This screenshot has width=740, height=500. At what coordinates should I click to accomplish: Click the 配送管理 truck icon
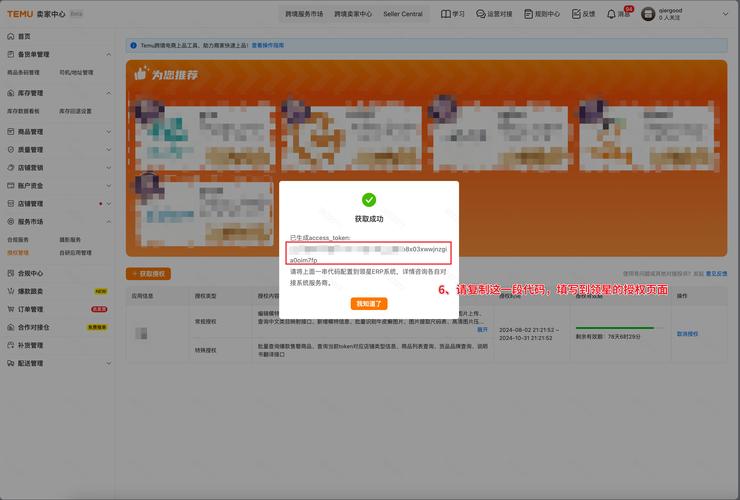click(10, 363)
